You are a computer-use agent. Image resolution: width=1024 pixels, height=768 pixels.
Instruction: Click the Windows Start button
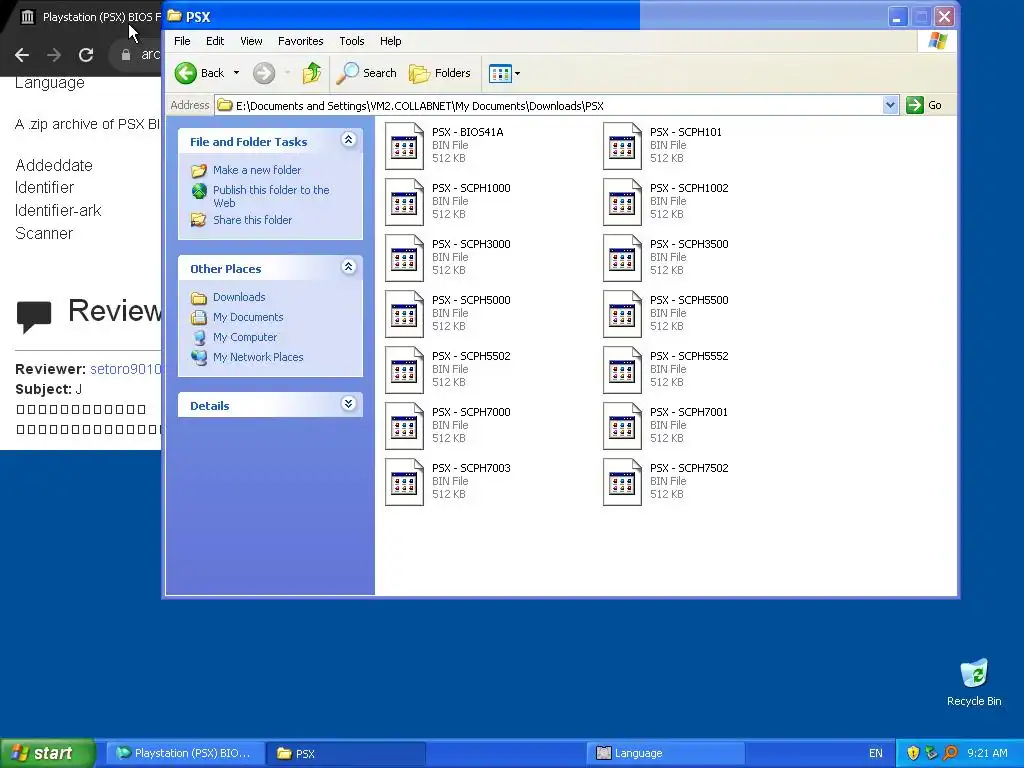[x=47, y=753]
